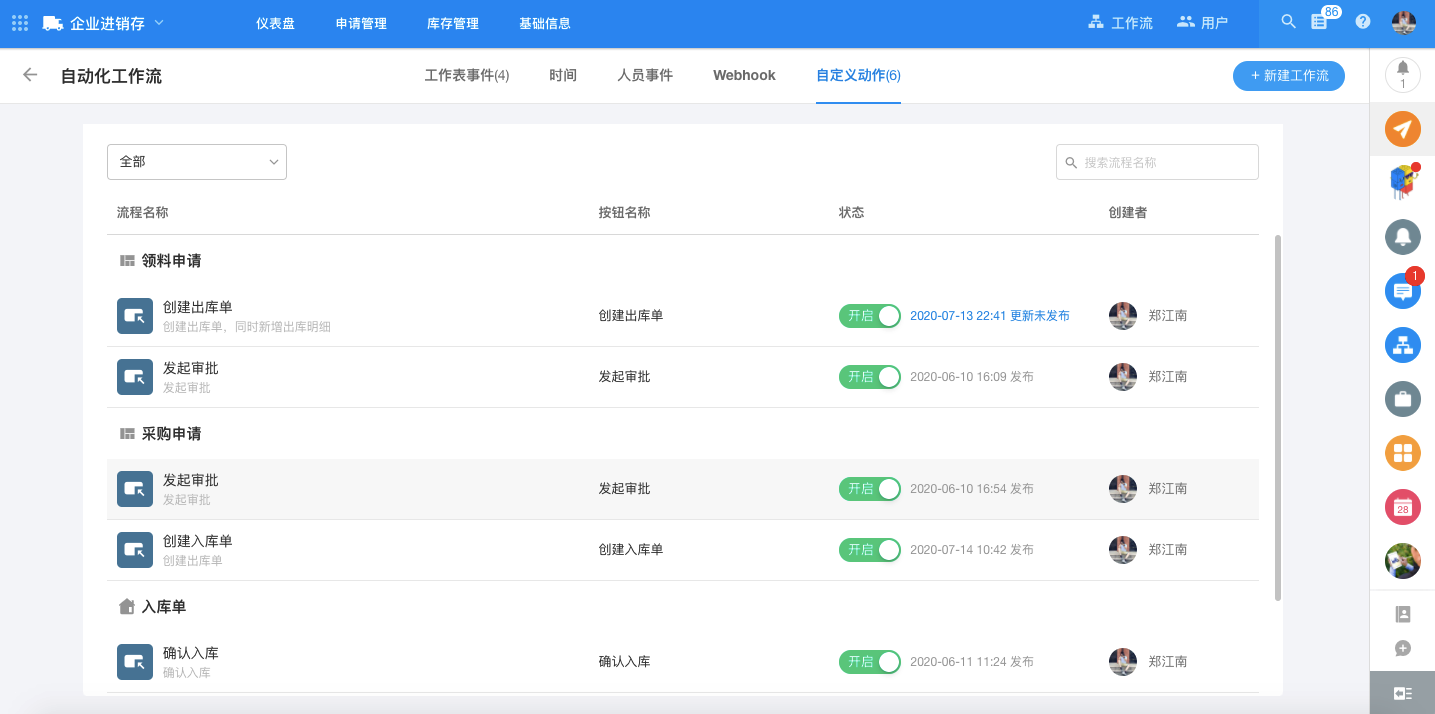Click the search magnifier in top bar

(1288, 22)
